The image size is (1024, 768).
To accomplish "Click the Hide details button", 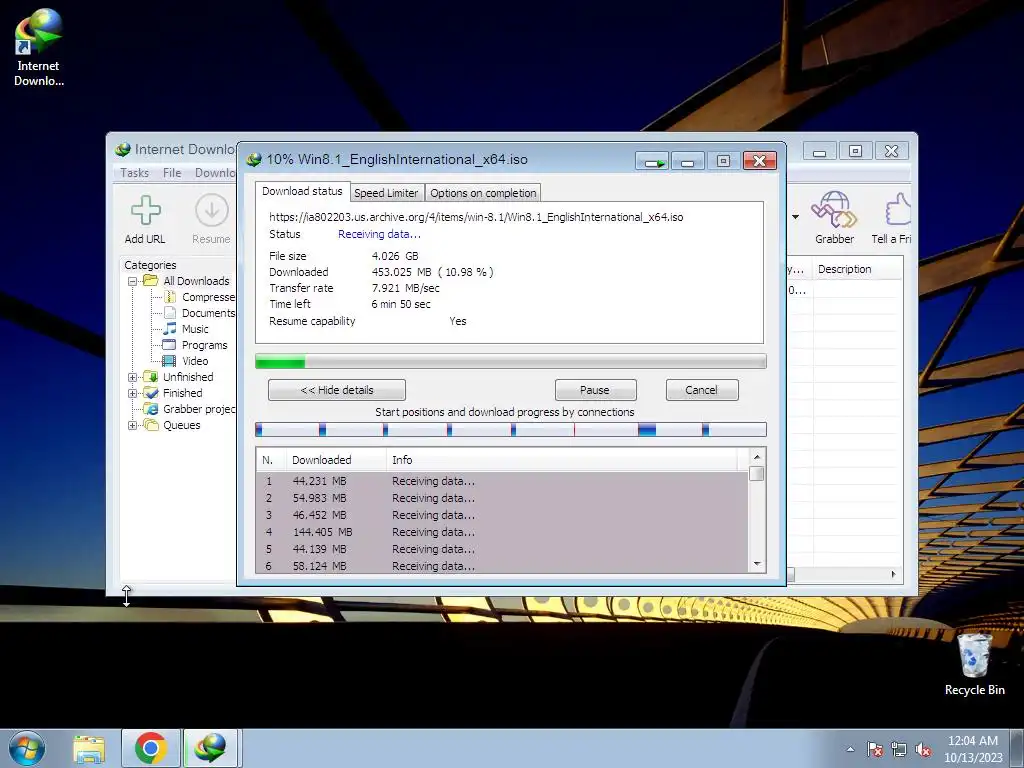I will click(337, 390).
